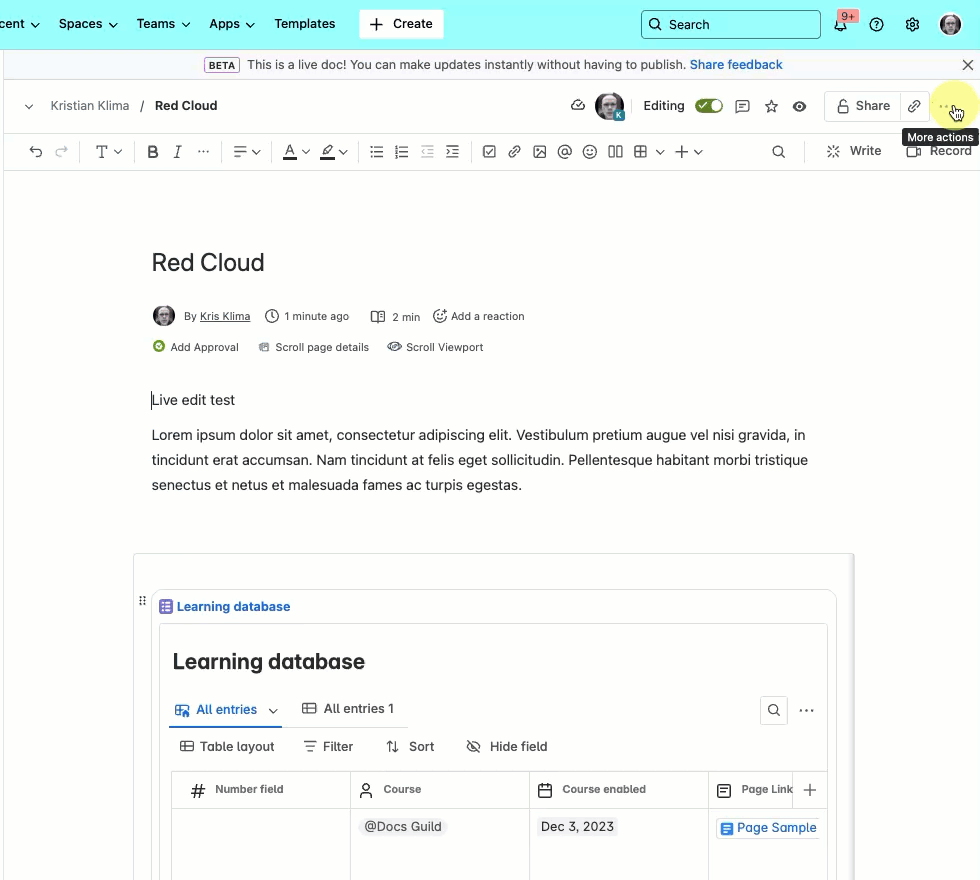Expand the All entries view selector
Viewport: 980px width, 880px height.
point(273,710)
